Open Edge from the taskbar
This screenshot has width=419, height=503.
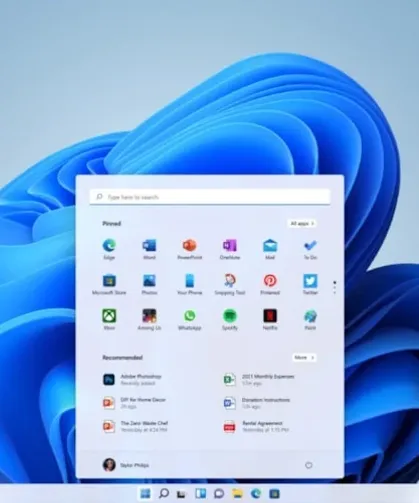click(x=256, y=493)
